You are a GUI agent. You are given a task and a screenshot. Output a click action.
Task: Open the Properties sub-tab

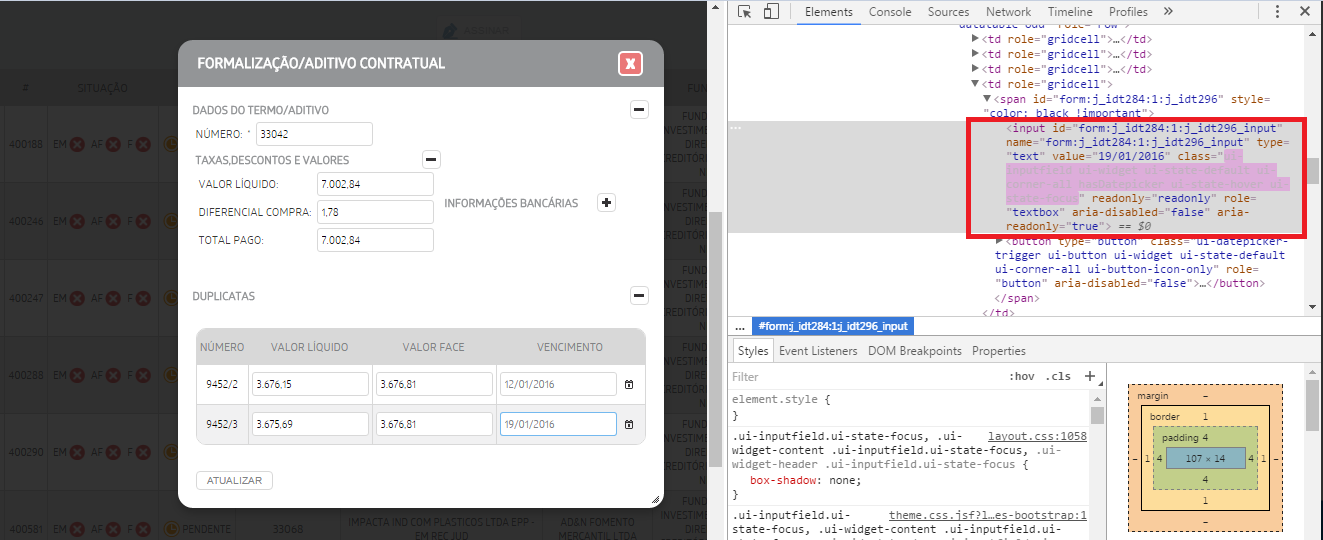click(x=999, y=351)
